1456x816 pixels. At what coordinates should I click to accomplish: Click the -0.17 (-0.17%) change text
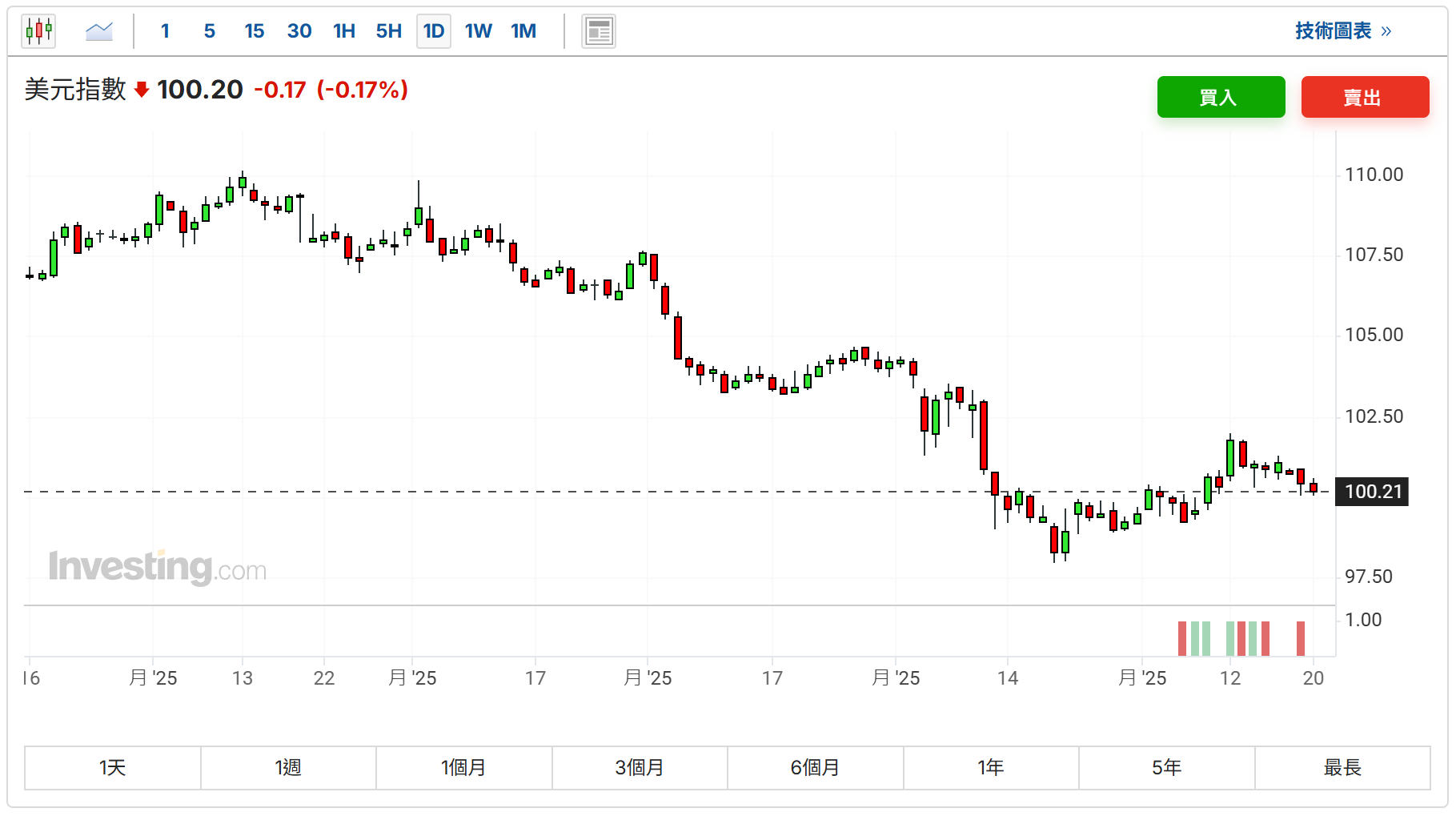click(331, 90)
